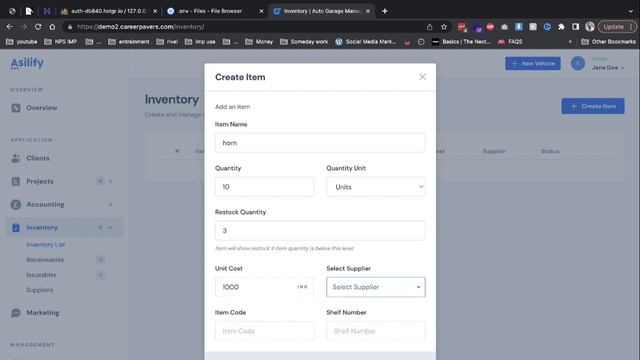640x360 pixels.
Task: Open Basics | The Next... bookmark
Action: [x=461, y=42]
